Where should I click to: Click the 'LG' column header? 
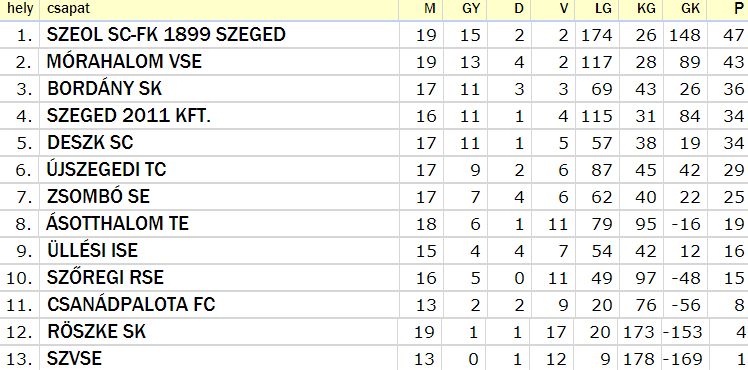click(x=603, y=10)
